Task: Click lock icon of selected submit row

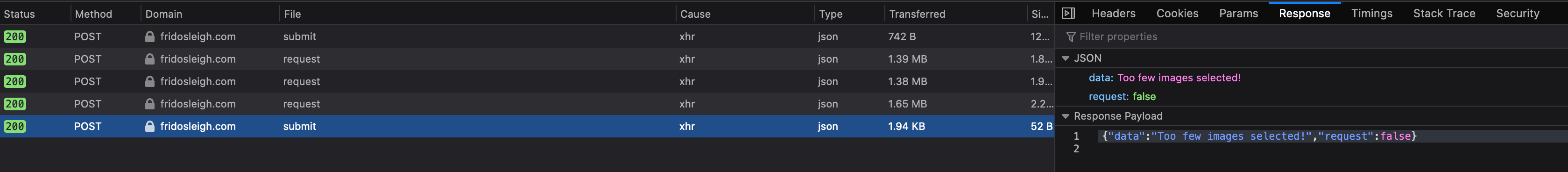Action: 150,126
